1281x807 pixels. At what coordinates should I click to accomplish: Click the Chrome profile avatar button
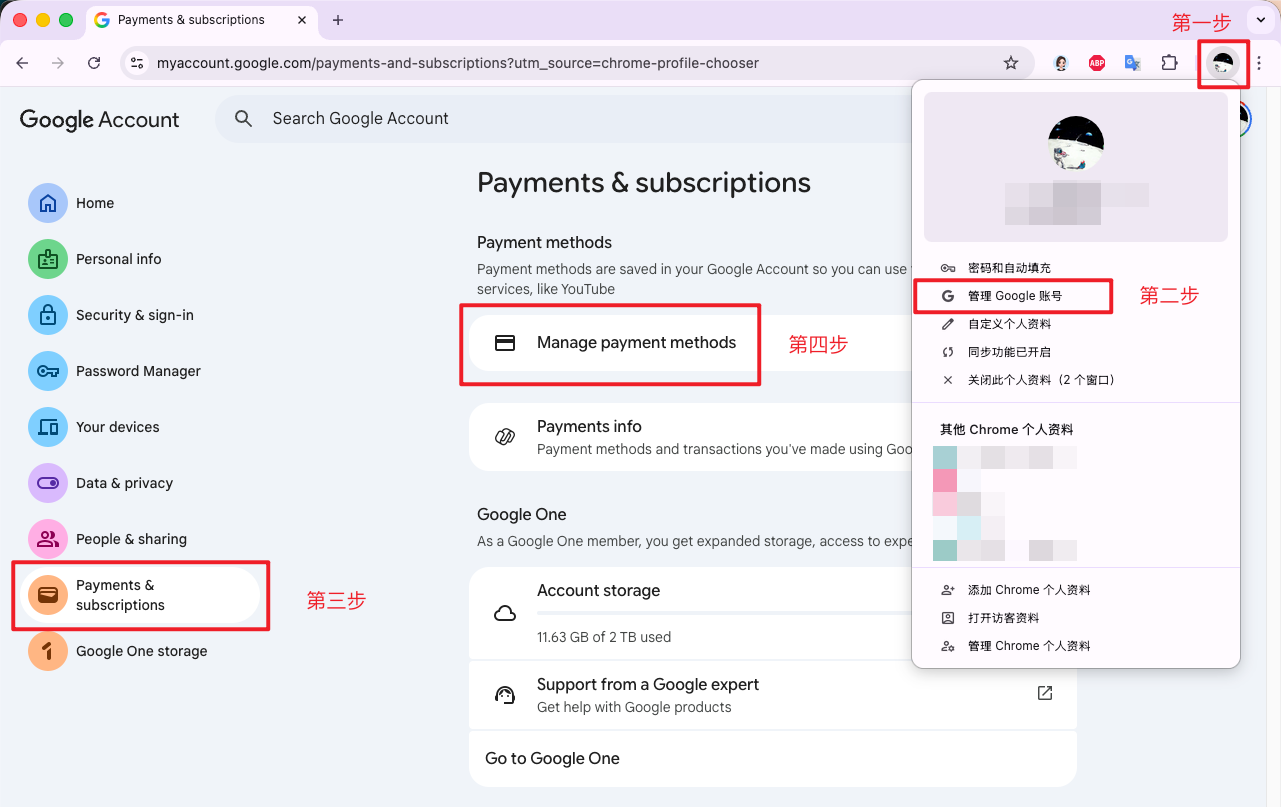[x=1222, y=64]
